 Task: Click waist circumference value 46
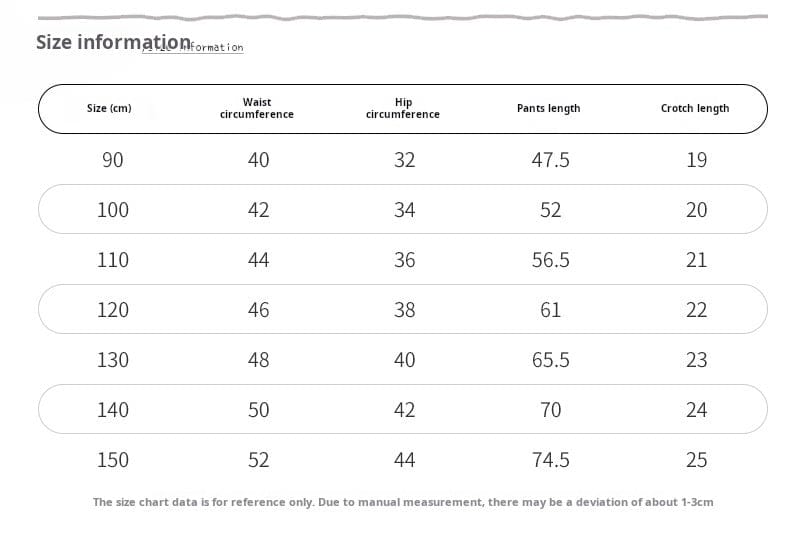258,310
